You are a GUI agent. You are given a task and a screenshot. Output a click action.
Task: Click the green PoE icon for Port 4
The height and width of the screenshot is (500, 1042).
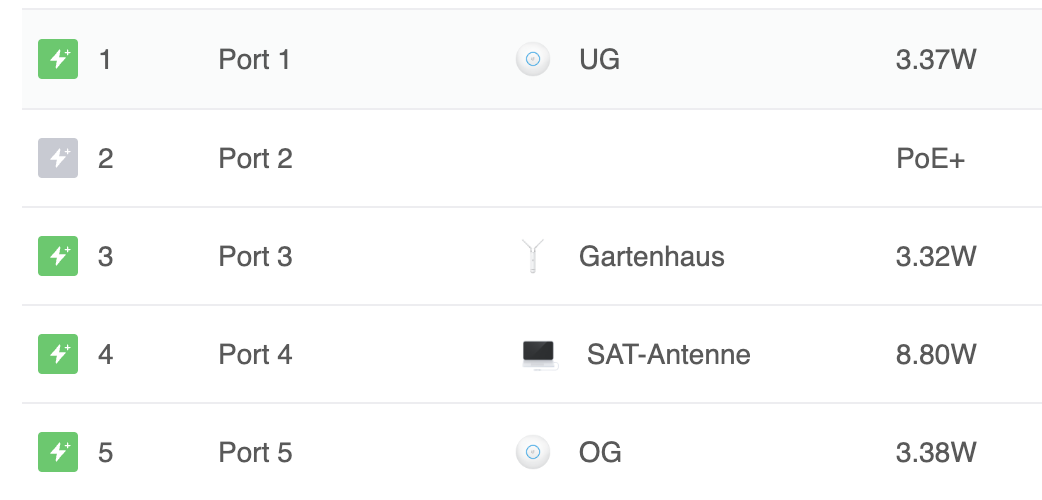57,354
